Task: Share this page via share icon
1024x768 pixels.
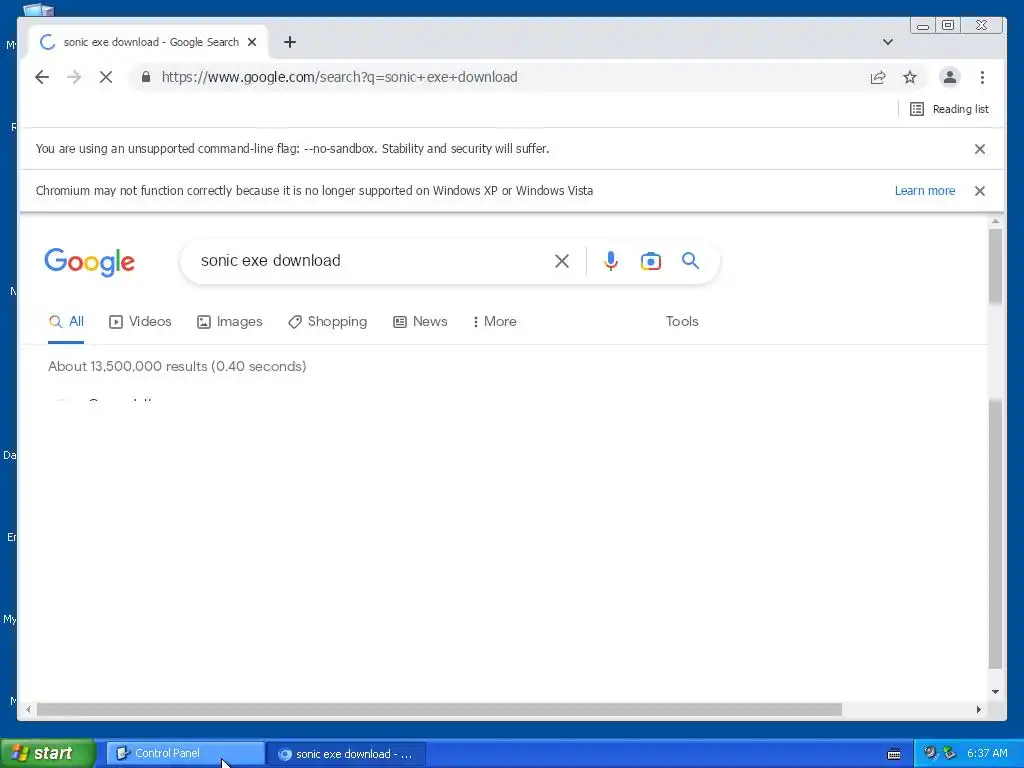Action: (878, 77)
